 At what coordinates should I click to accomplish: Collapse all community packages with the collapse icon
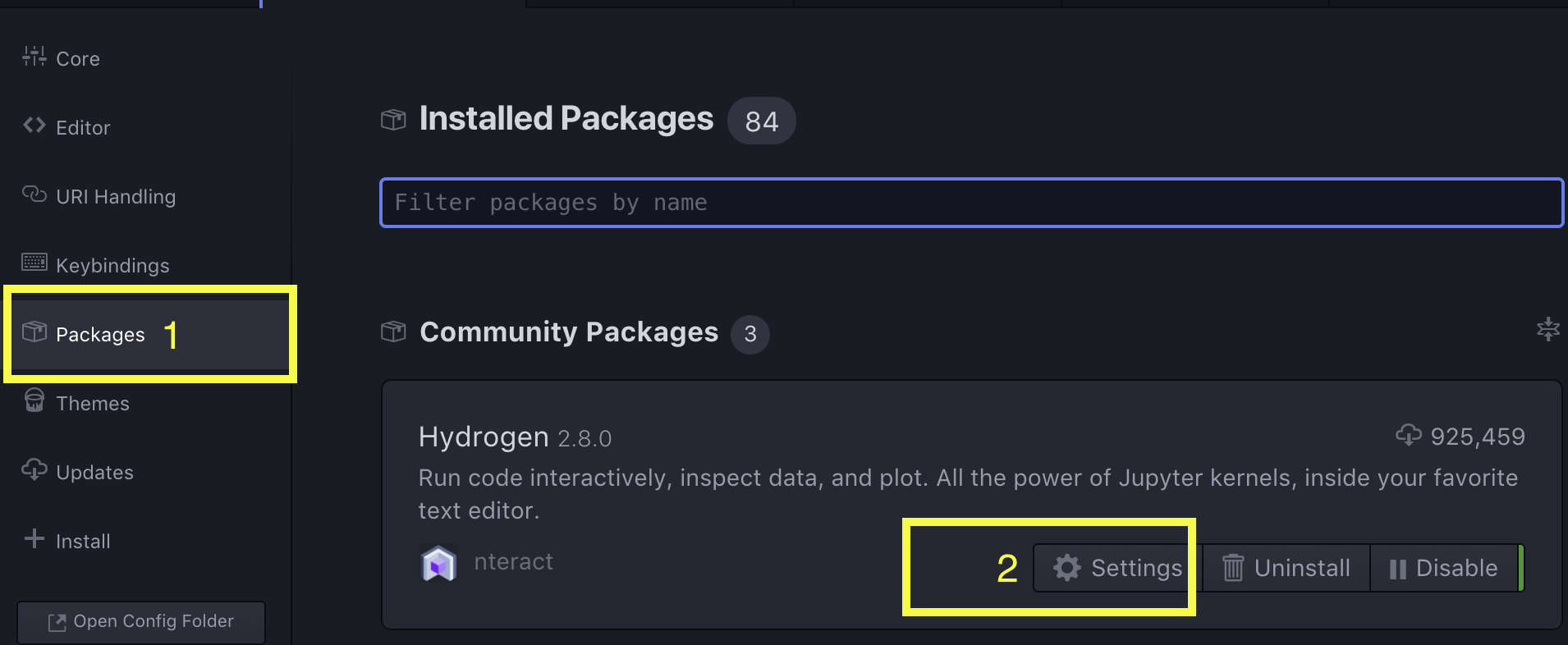pos(1547,331)
